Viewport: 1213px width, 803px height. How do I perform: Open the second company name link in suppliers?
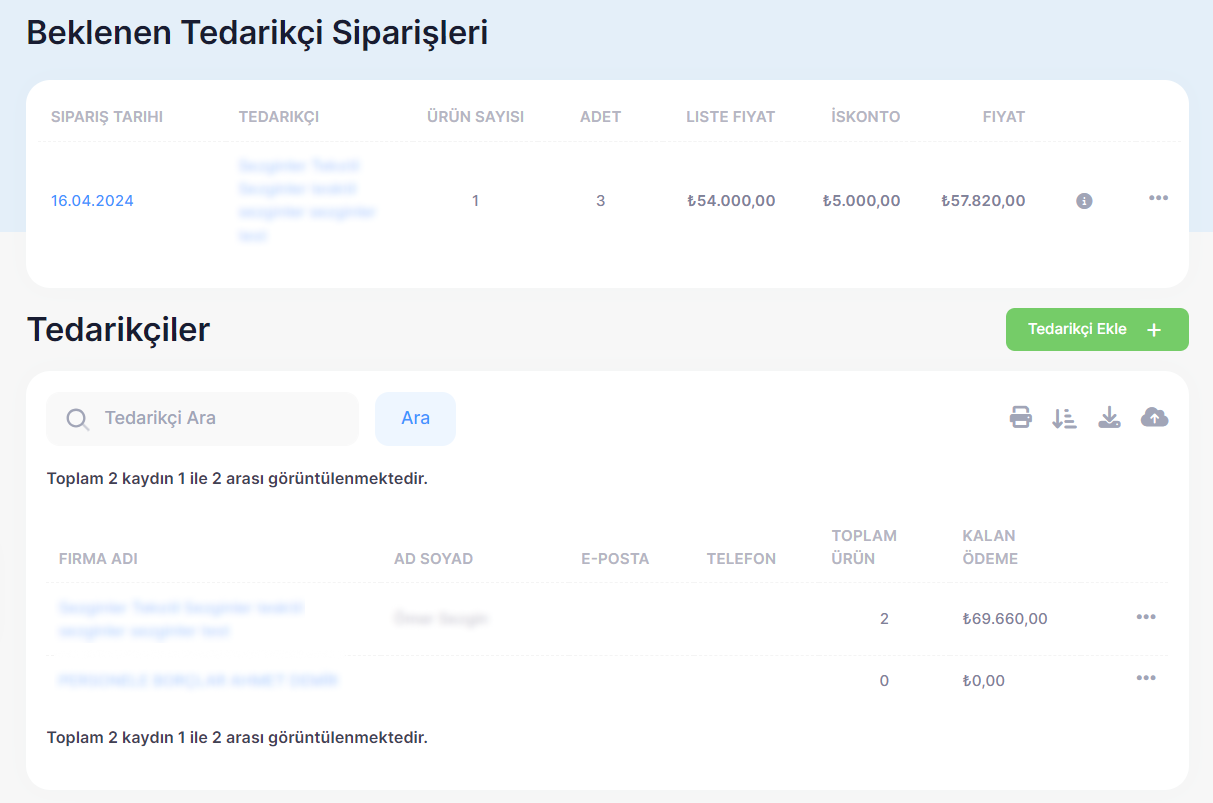[198, 681]
